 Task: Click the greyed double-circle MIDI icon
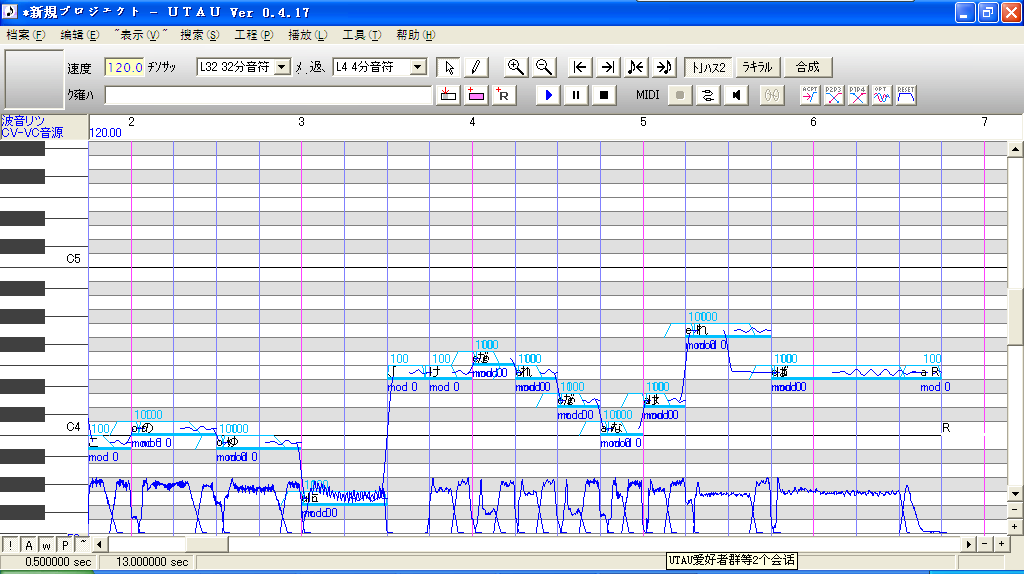click(x=772, y=95)
